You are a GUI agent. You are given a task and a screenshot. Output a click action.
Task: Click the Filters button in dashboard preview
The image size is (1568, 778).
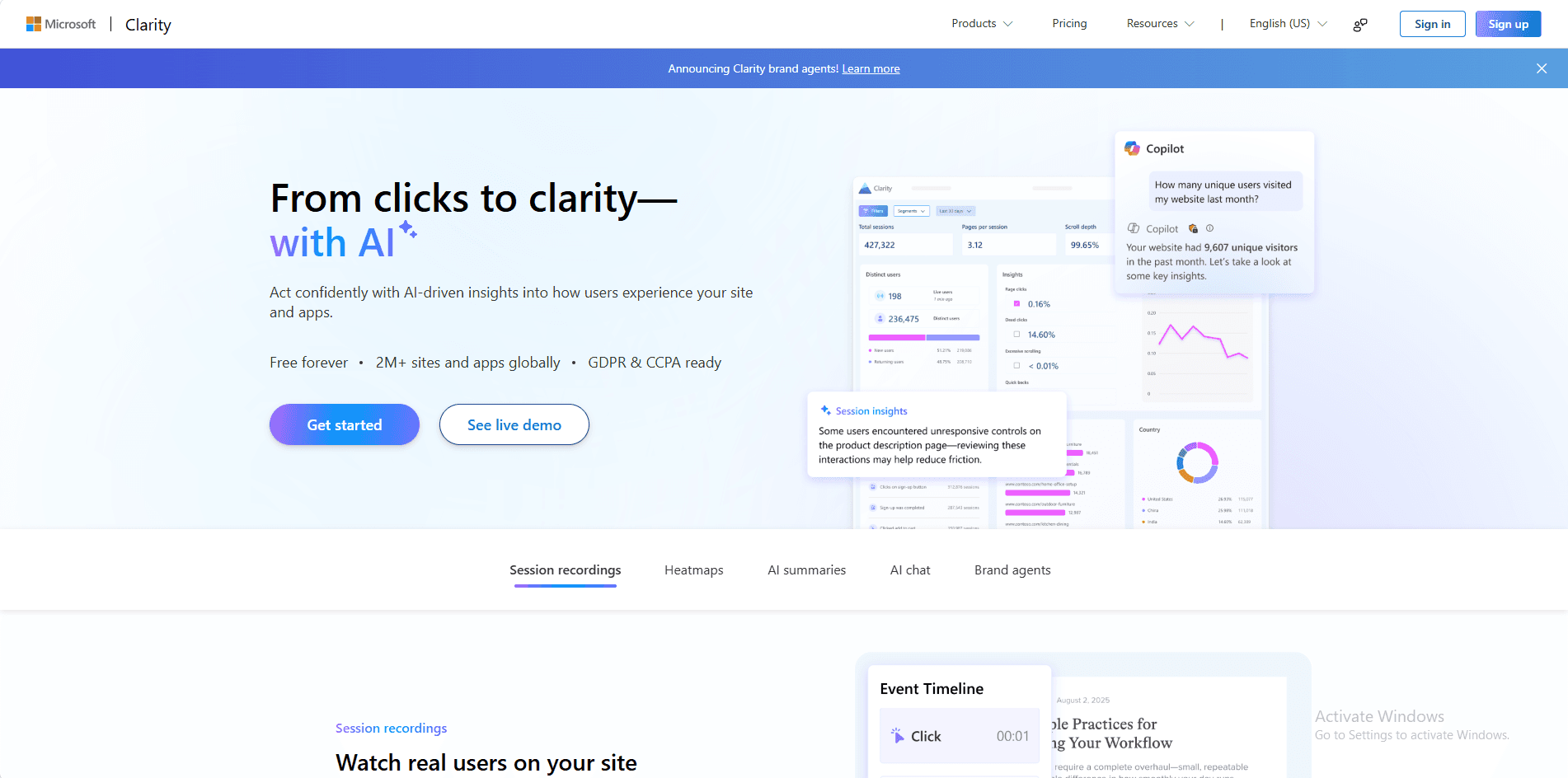873,211
